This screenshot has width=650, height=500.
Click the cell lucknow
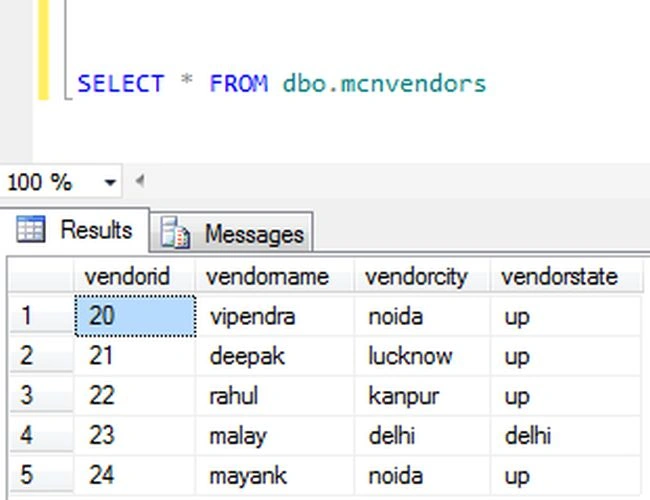coord(422,355)
